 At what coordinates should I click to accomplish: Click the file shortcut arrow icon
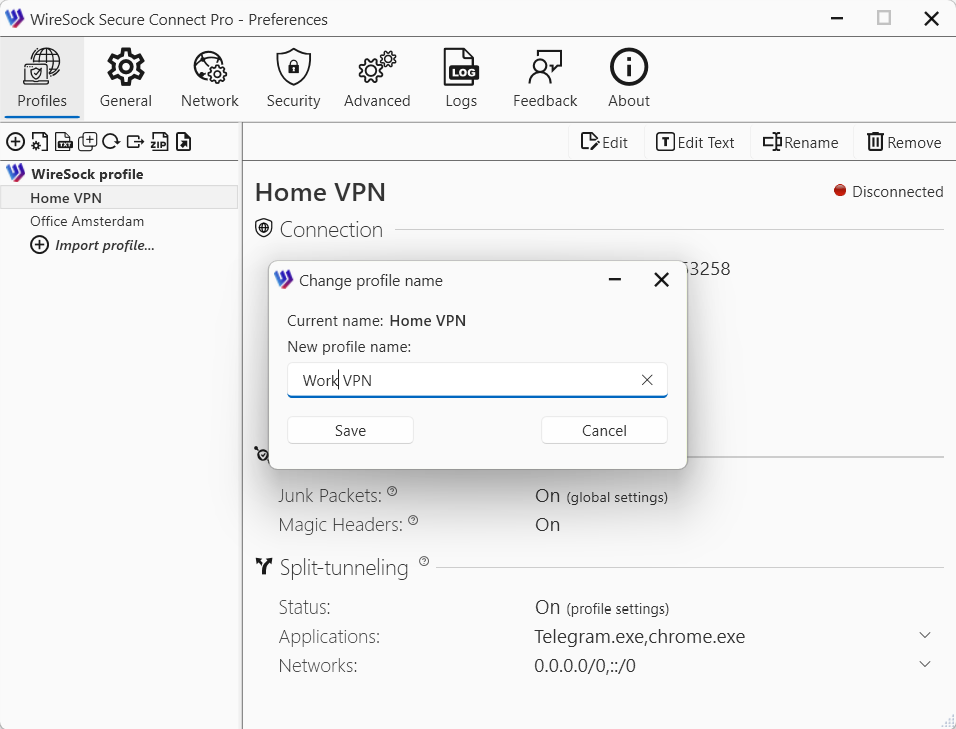point(183,142)
